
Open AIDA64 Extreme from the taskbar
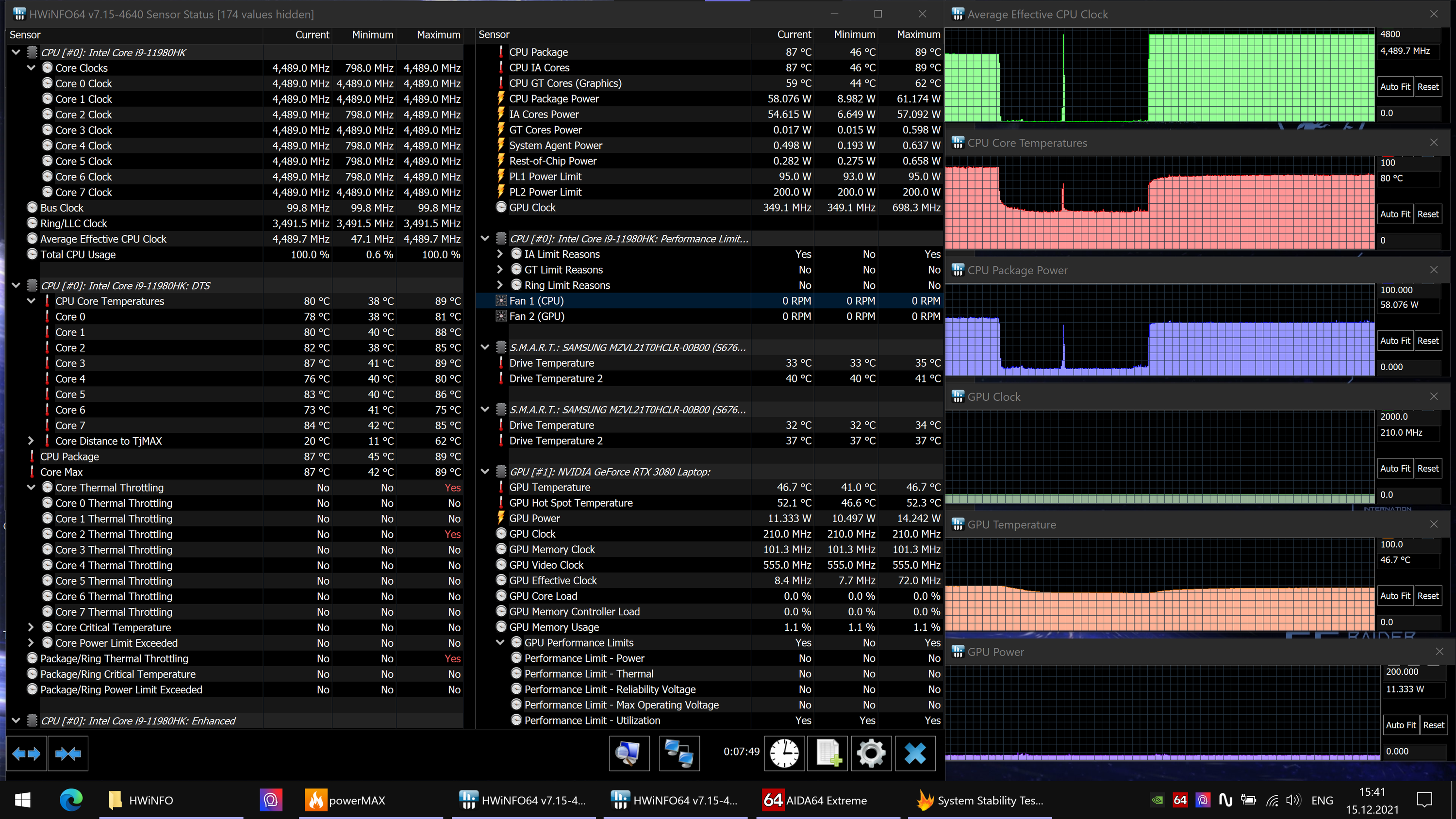pos(814,800)
